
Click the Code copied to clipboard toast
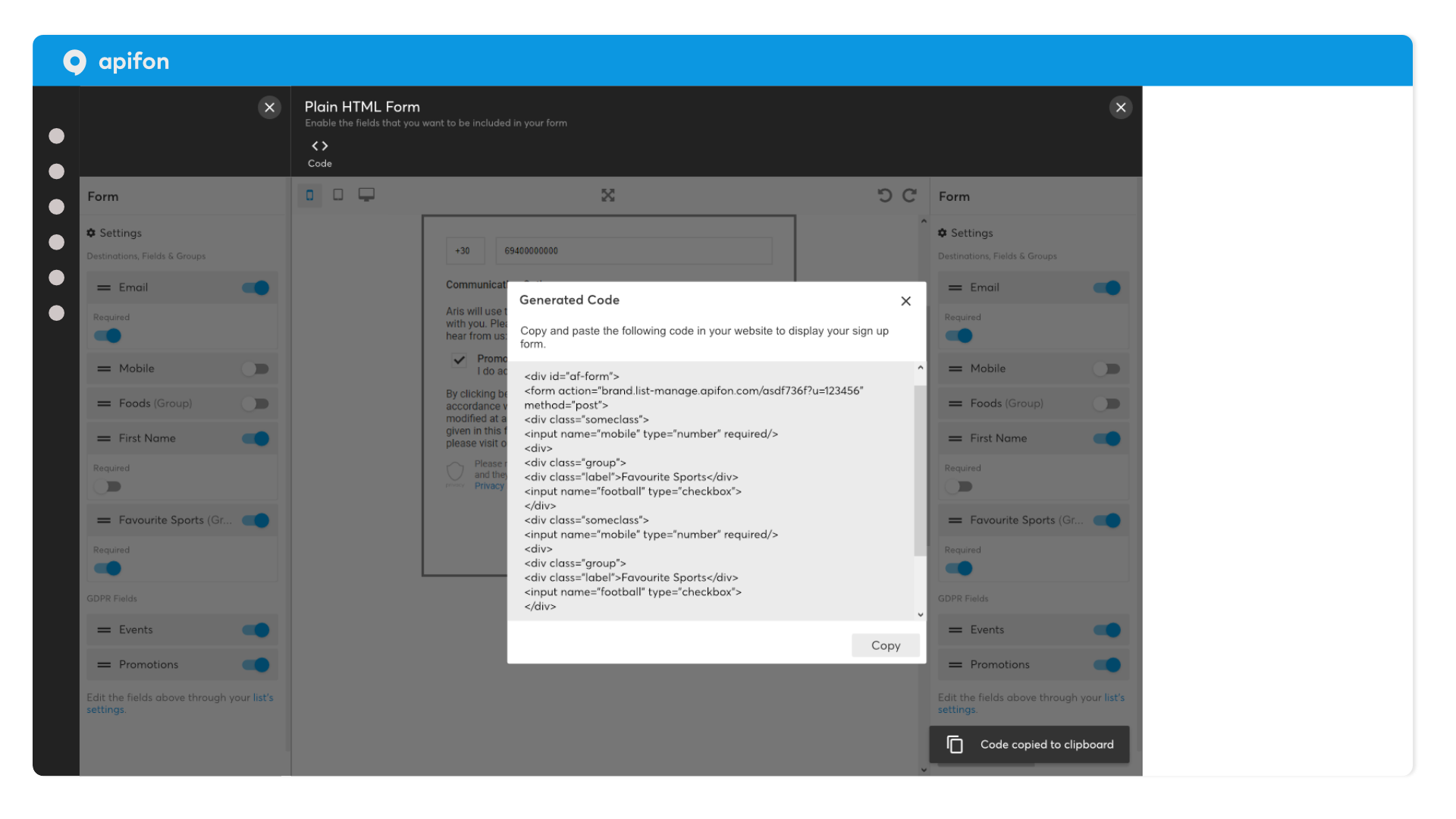[x=1029, y=745]
